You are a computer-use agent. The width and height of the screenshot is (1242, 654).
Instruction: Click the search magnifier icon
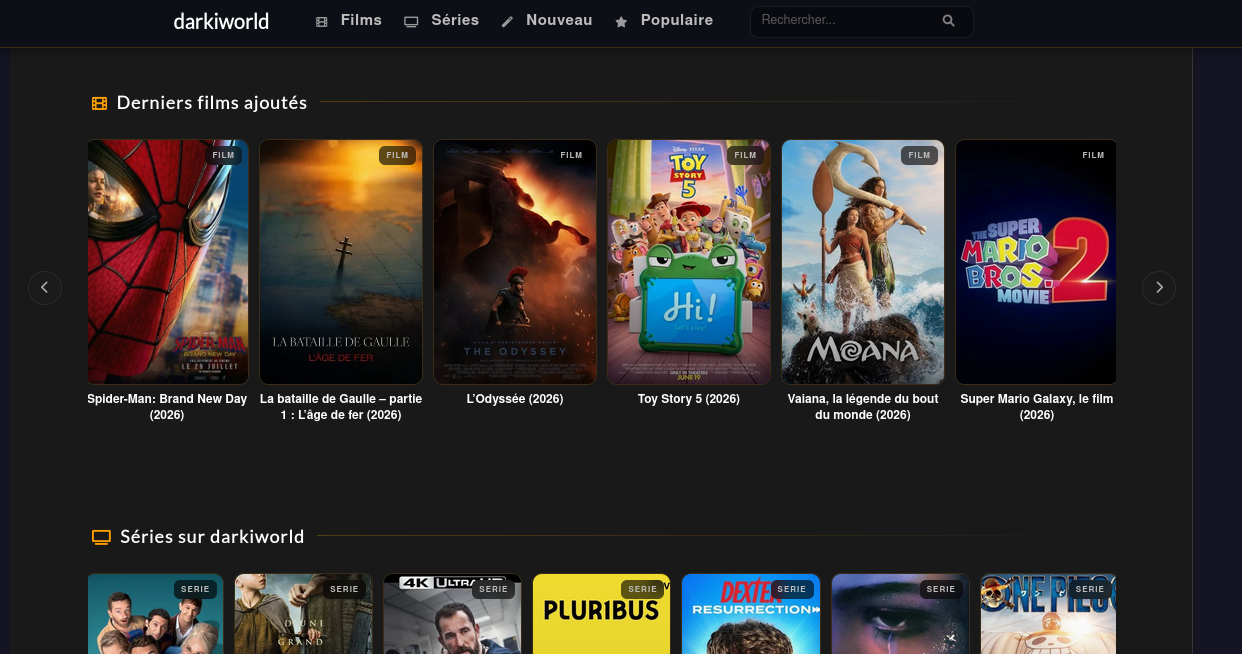point(948,21)
